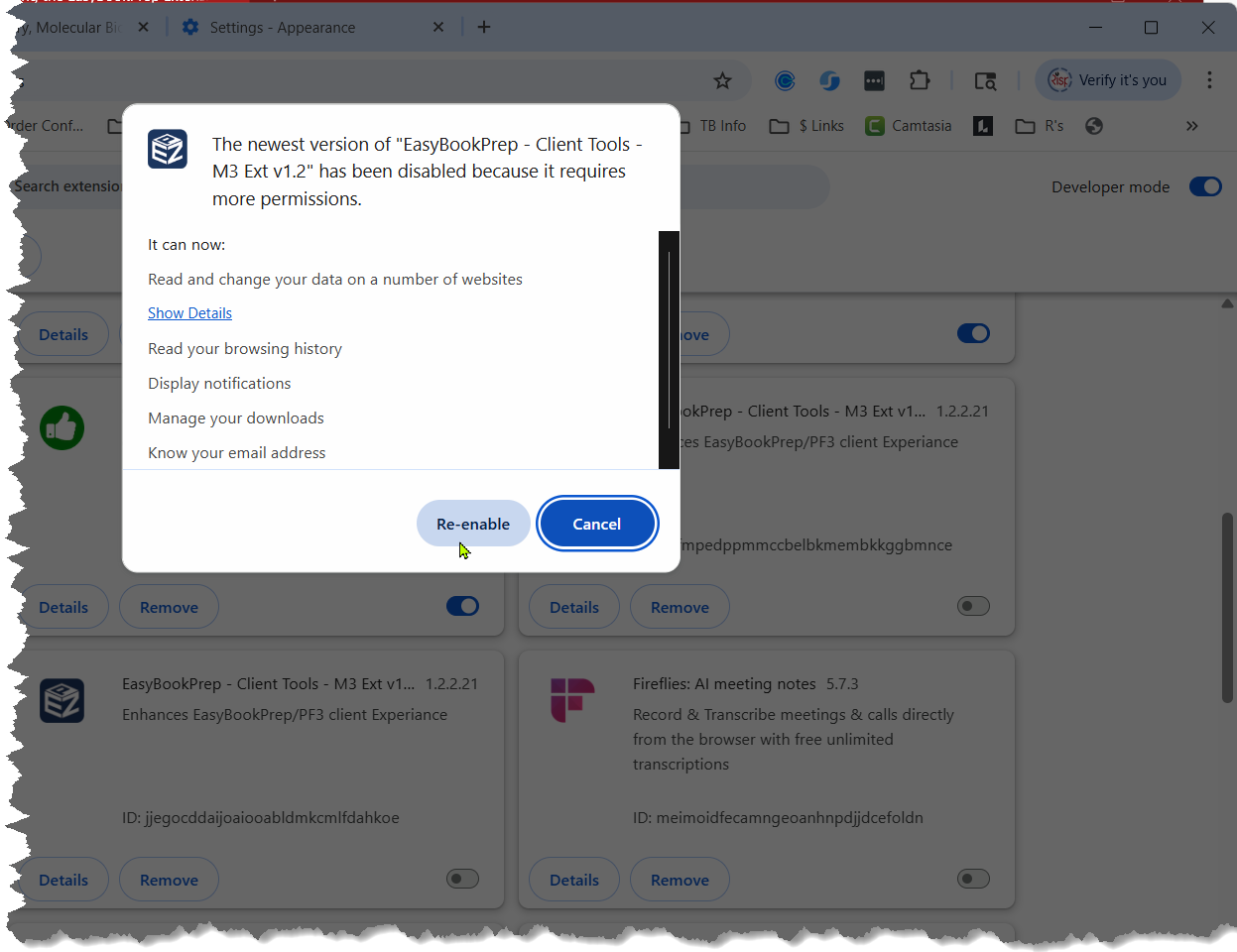Open a new tab with the plus button
The width and height of the screenshot is (1237, 952).
(x=484, y=27)
